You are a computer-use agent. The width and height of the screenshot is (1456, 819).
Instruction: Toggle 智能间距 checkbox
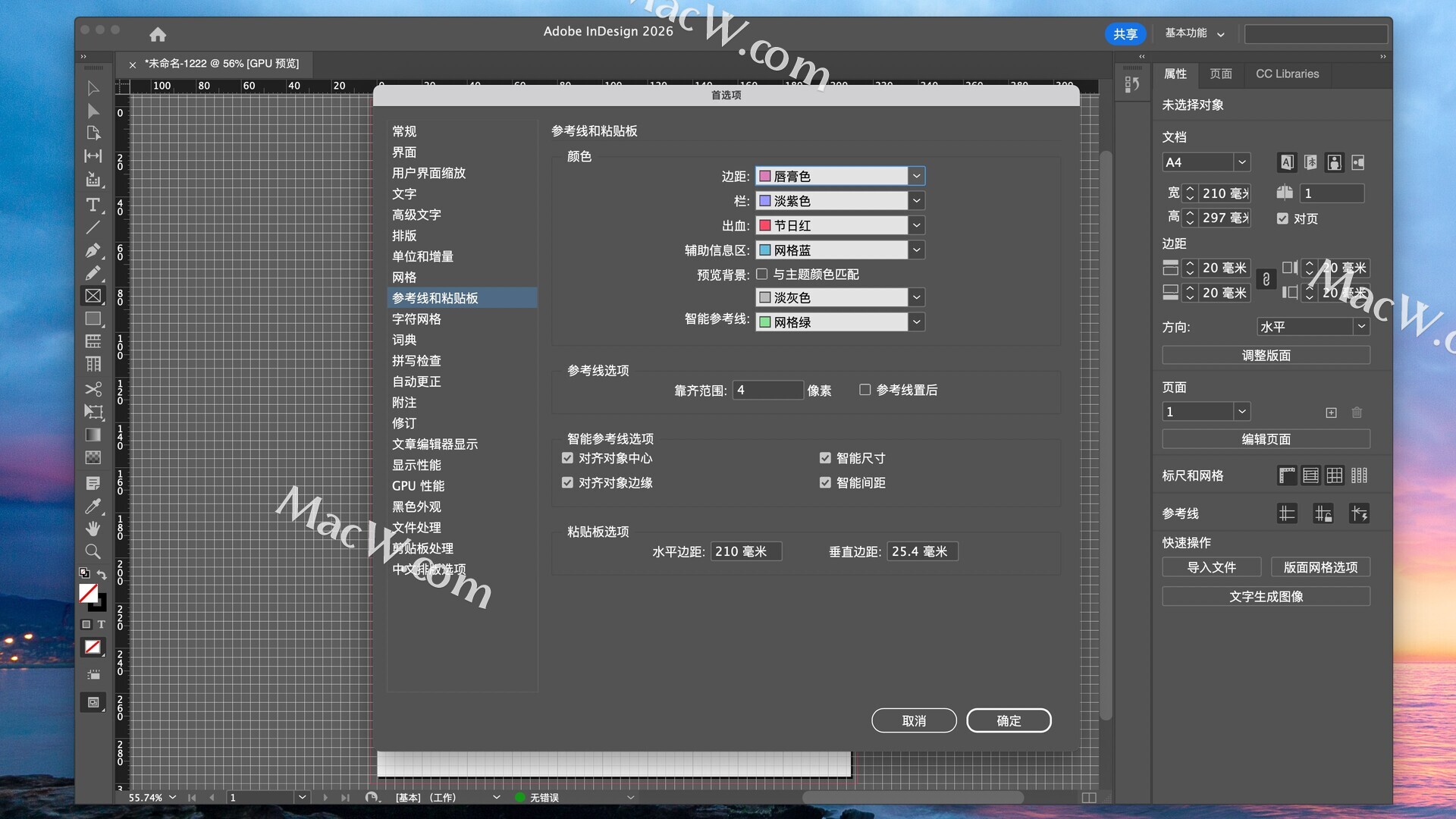(x=825, y=482)
